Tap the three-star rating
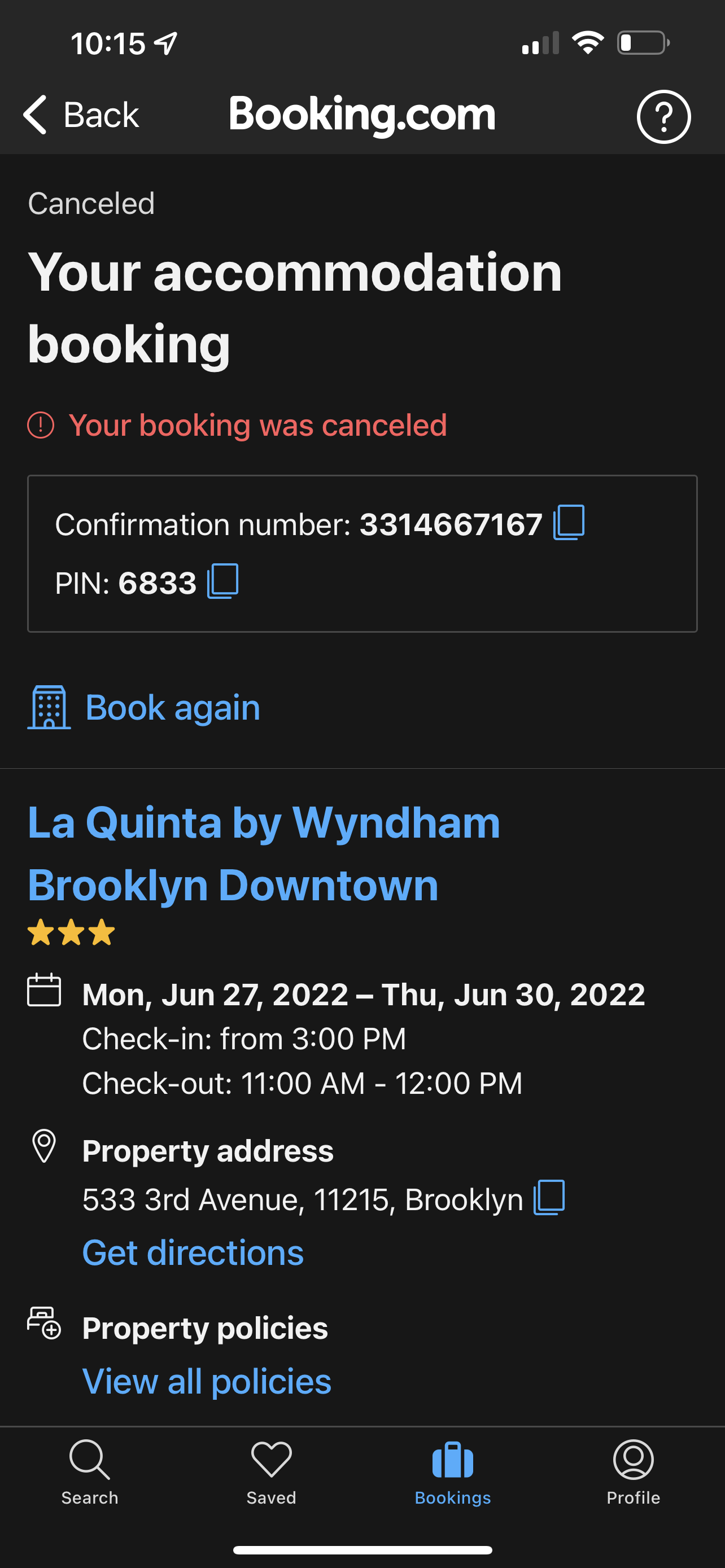725x1568 pixels. (71, 932)
